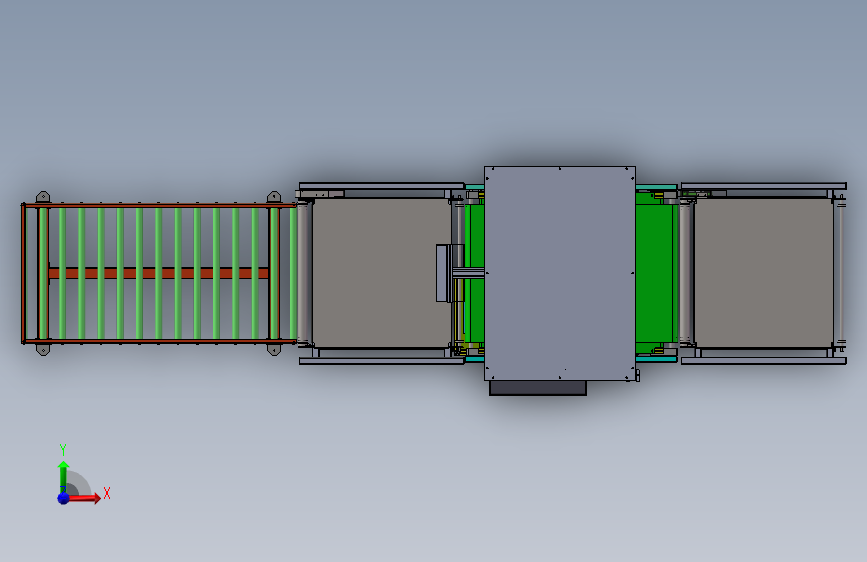This screenshot has height=562, width=867.
Task: Select the bottom side rail of the left belt conveyor
Action: point(382,361)
